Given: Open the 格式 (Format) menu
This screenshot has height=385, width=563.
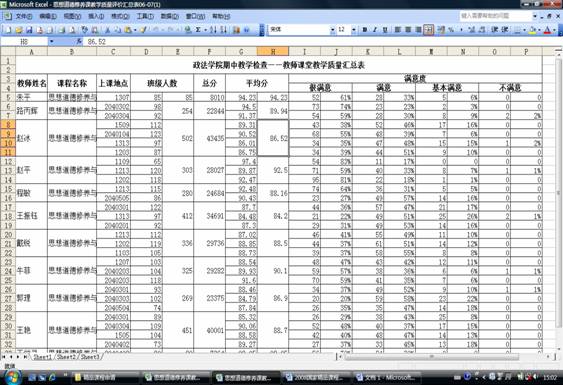Looking at the screenshot, I should click(120, 17).
